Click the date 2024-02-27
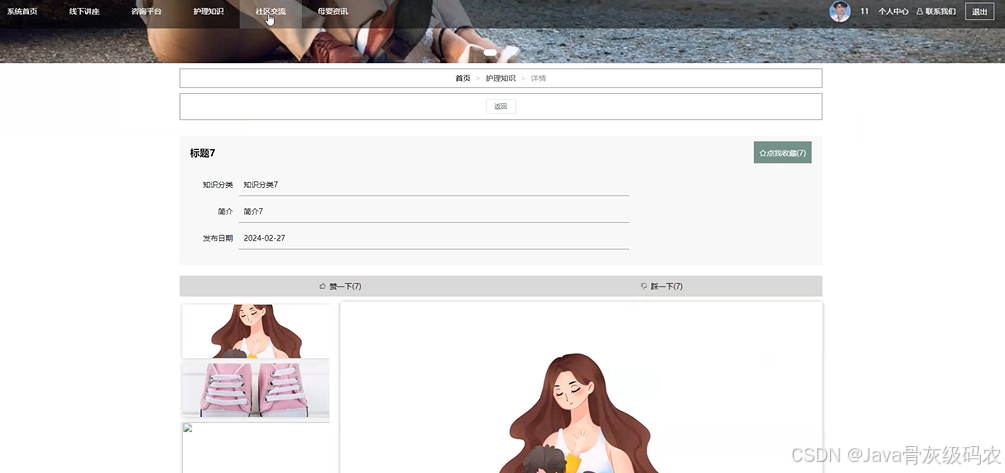 tap(264, 238)
